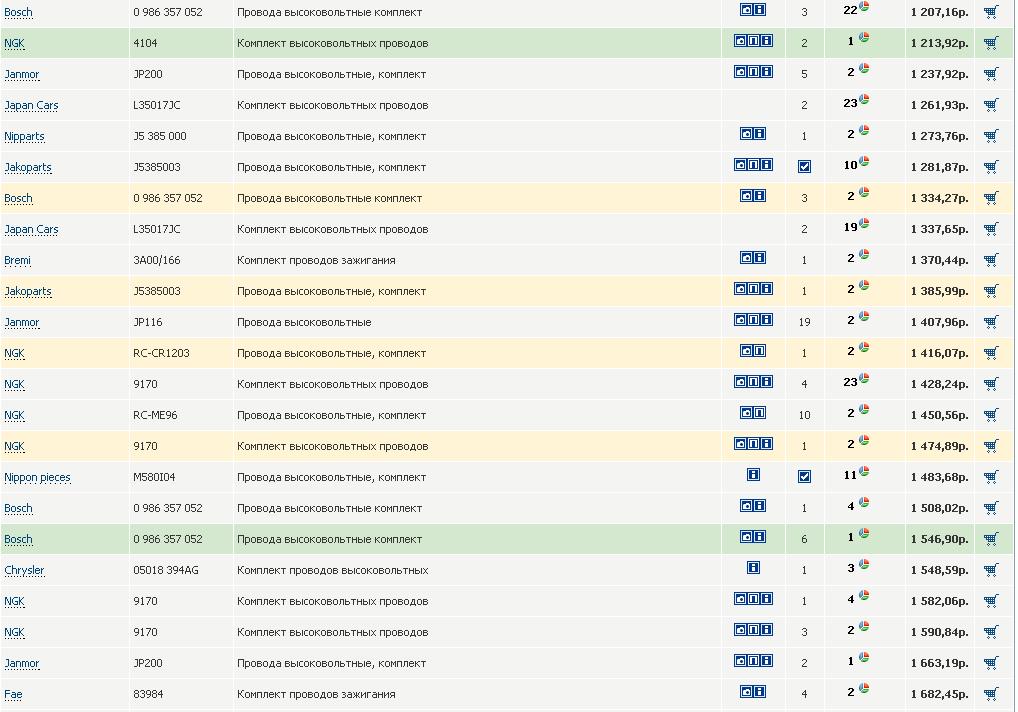Click 'П' icon in NGK RC-ME96 row
Screen dimensions: 1018x712
(x=760, y=412)
